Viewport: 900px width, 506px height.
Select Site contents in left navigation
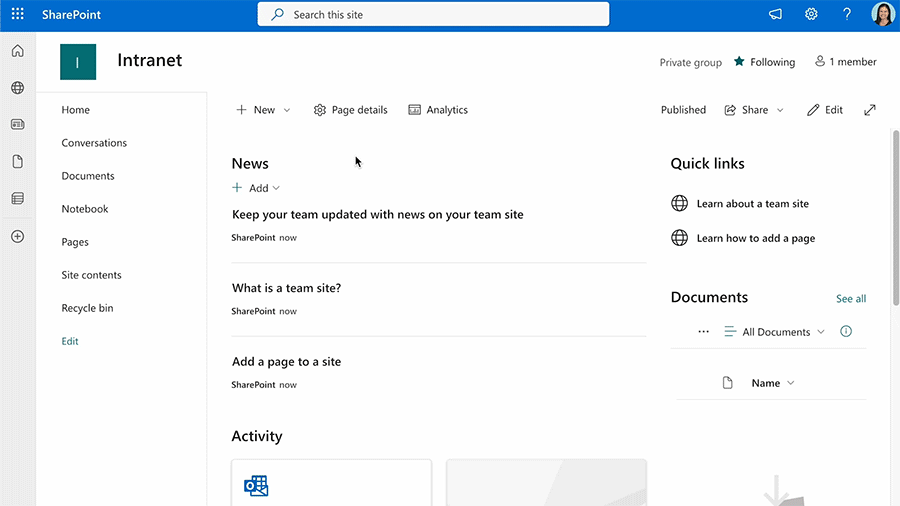(x=91, y=275)
